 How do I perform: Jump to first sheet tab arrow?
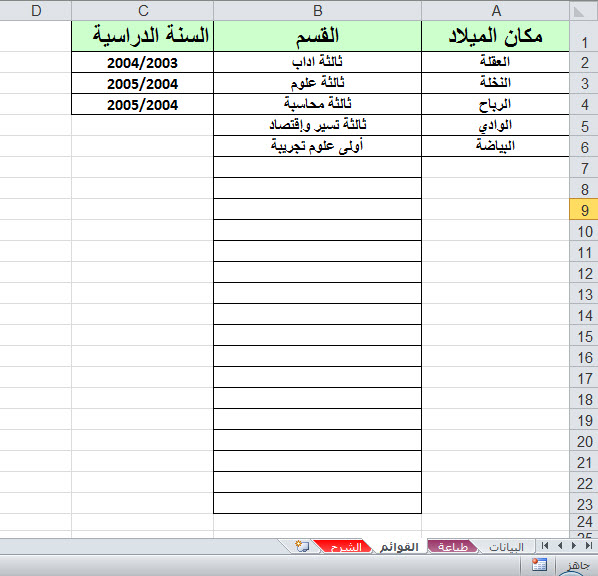click(x=545, y=546)
